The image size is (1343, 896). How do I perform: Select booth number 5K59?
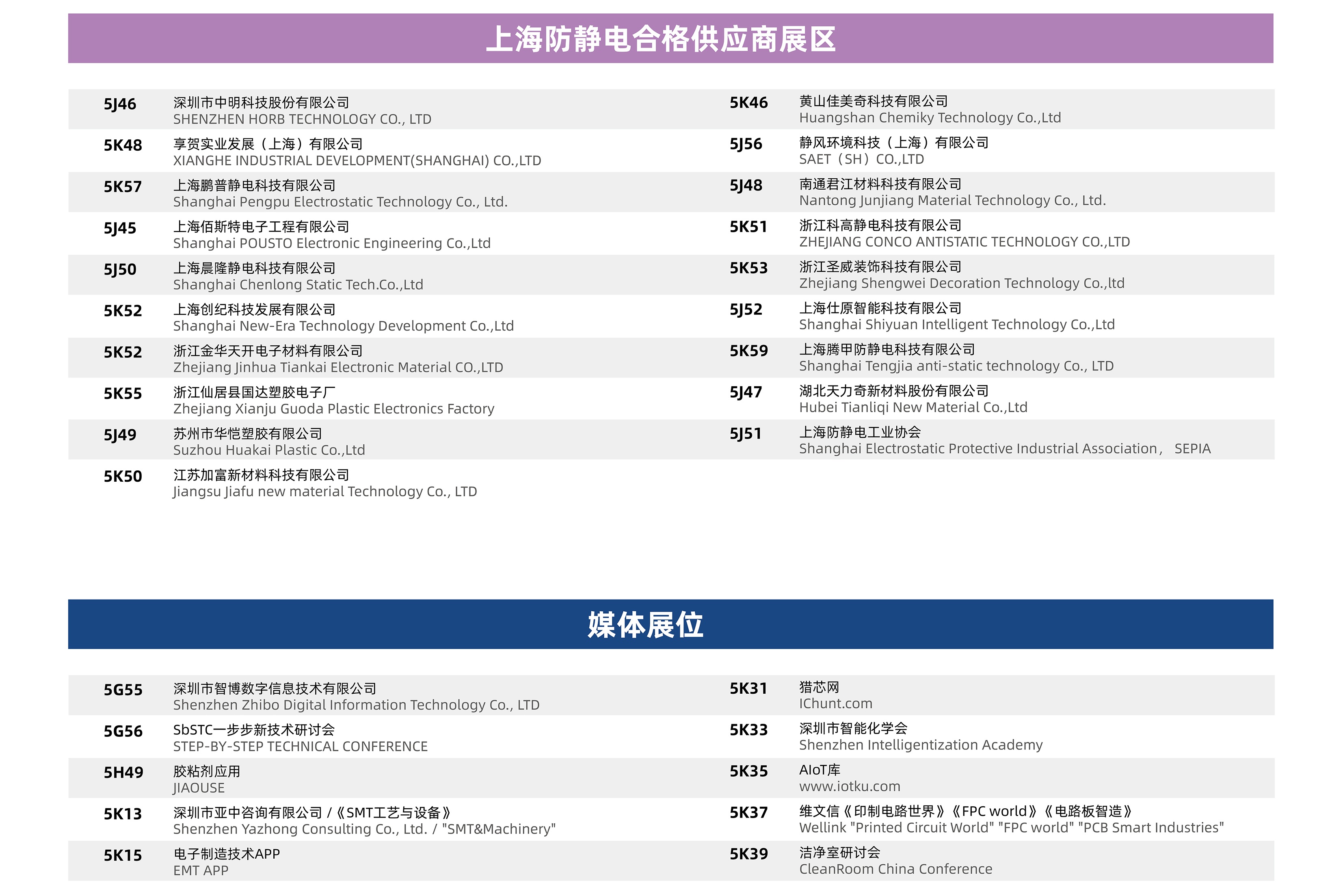coord(749,351)
